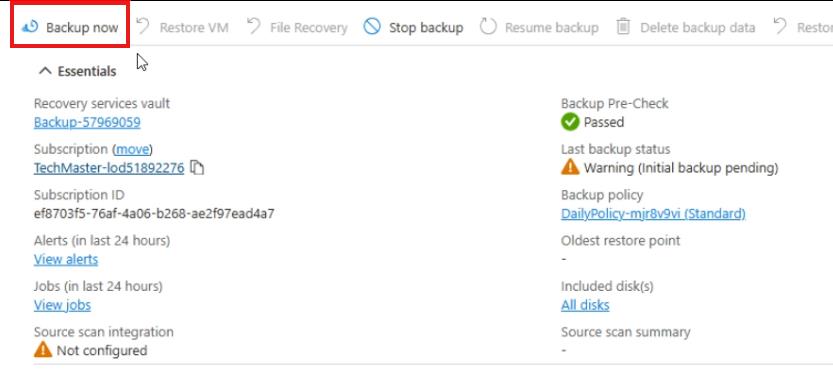Viewport: 833px width, 371px height.
Task: Open DailyPolicy-mjr8v9vi (Standard) backup policy
Action: (653, 214)
